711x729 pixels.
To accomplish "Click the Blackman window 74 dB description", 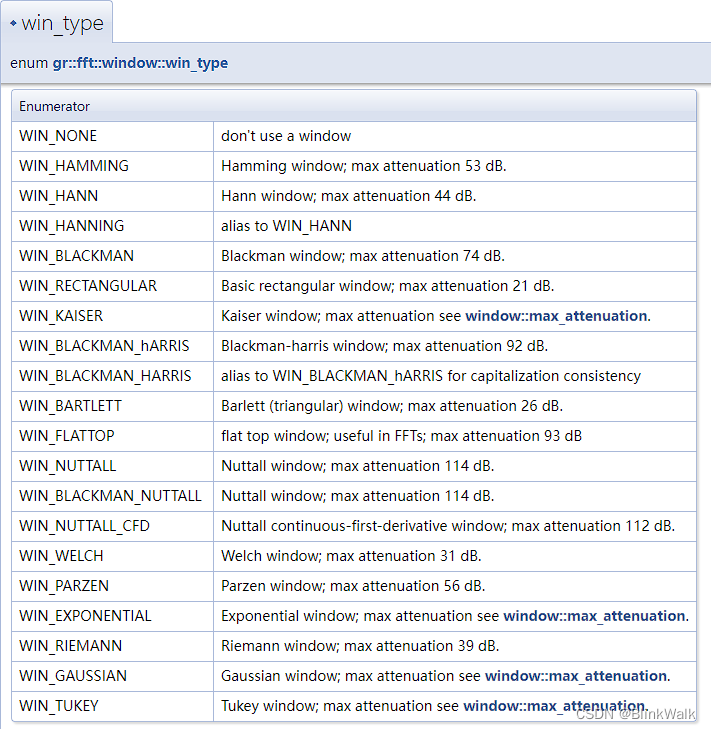I will tap(363, 256).
